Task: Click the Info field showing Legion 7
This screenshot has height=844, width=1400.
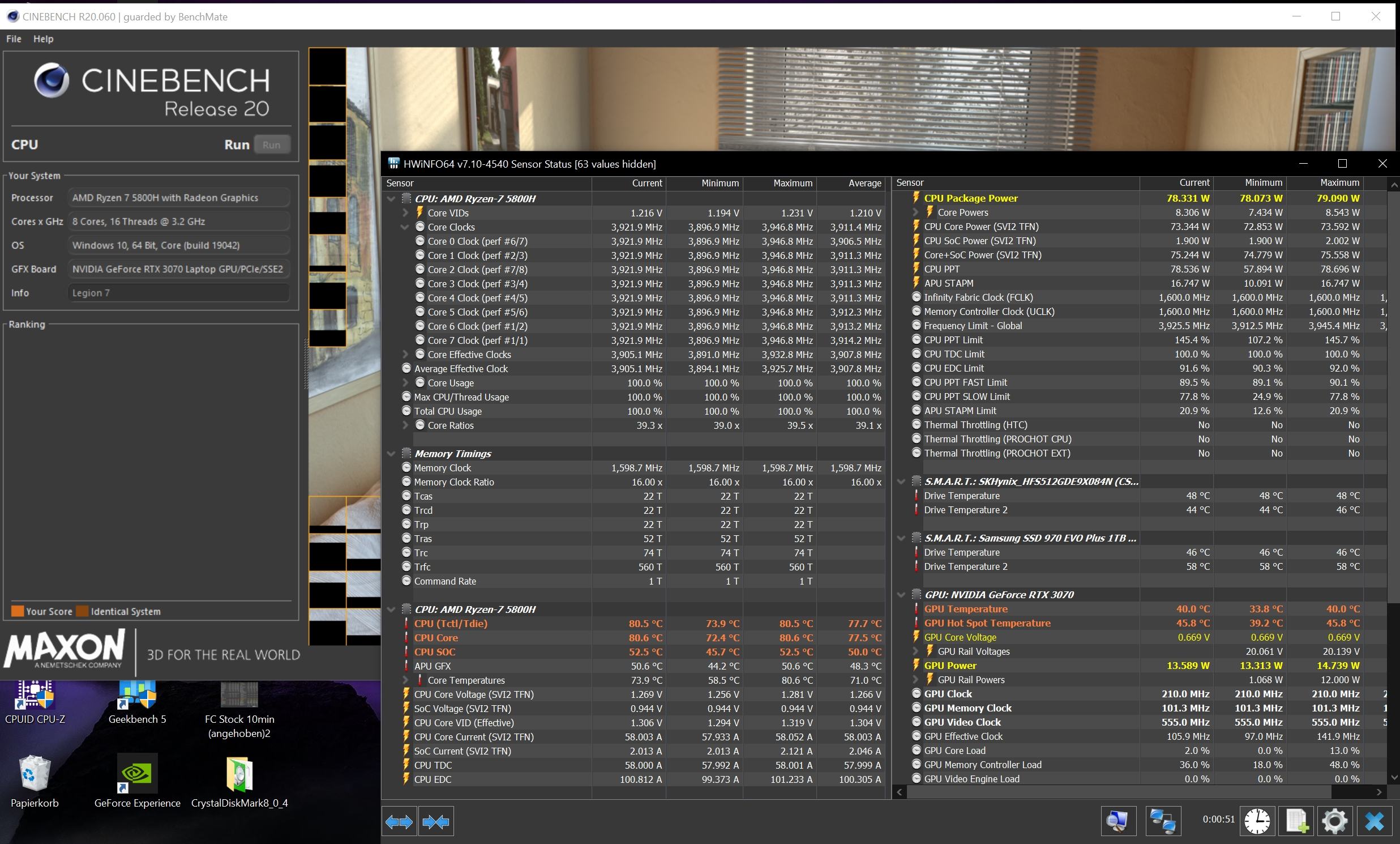Action: click(x=178, y=293)
